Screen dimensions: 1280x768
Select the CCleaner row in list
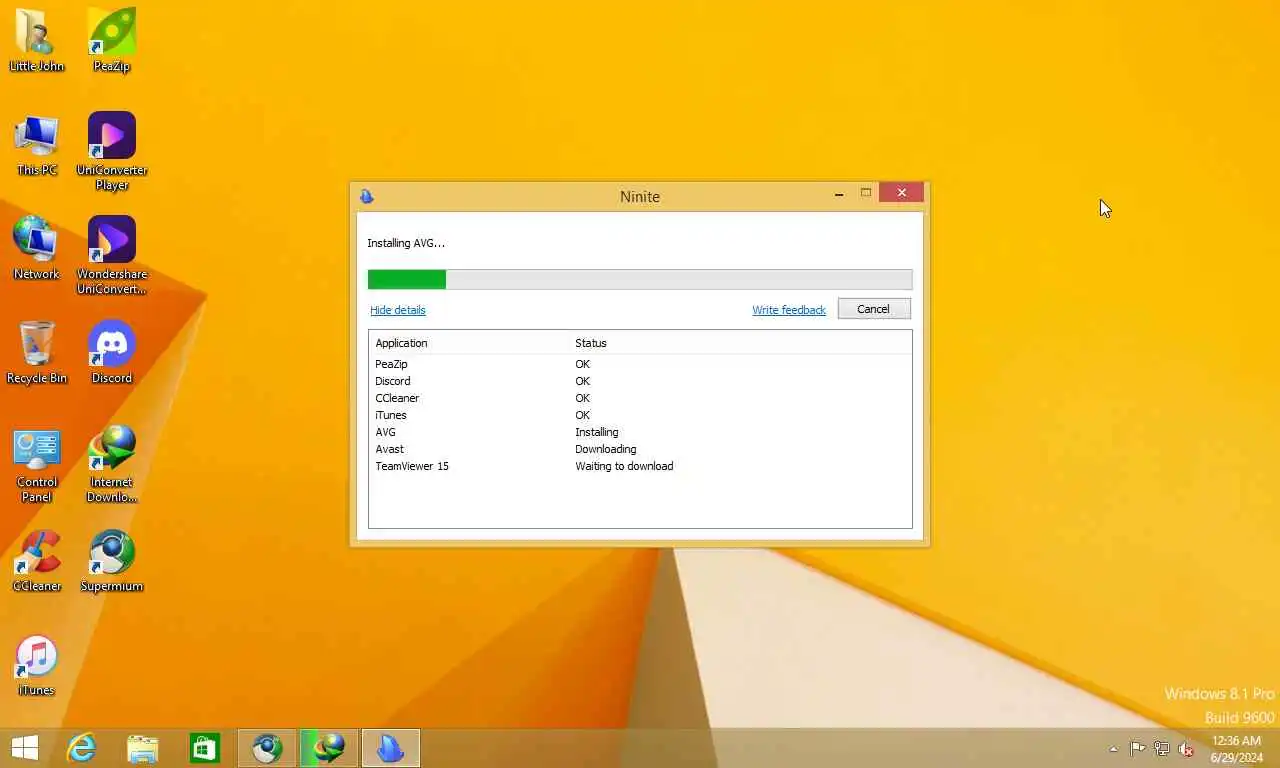tap(640, 398)
